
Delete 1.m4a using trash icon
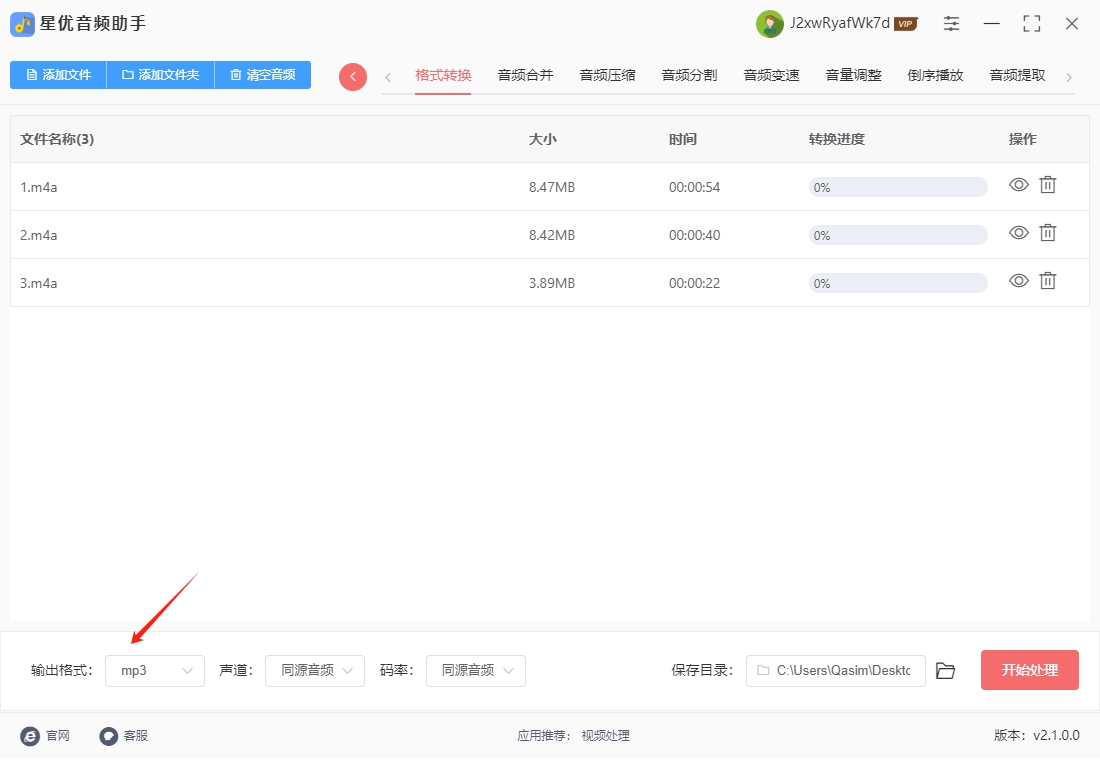(x=1047, y=185)
